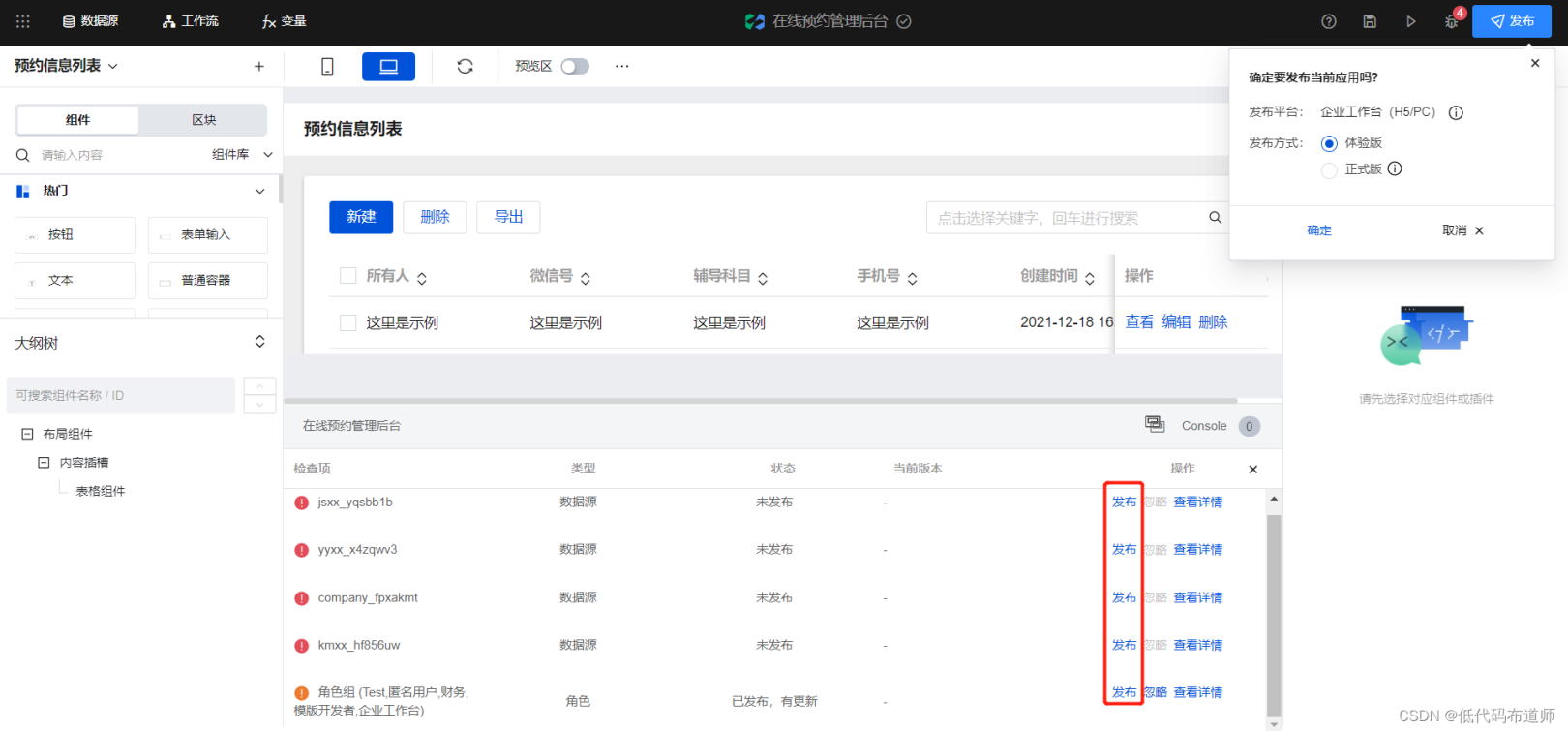
Task: Open the 数据源 data source menu
Action: tap(90, 21)
